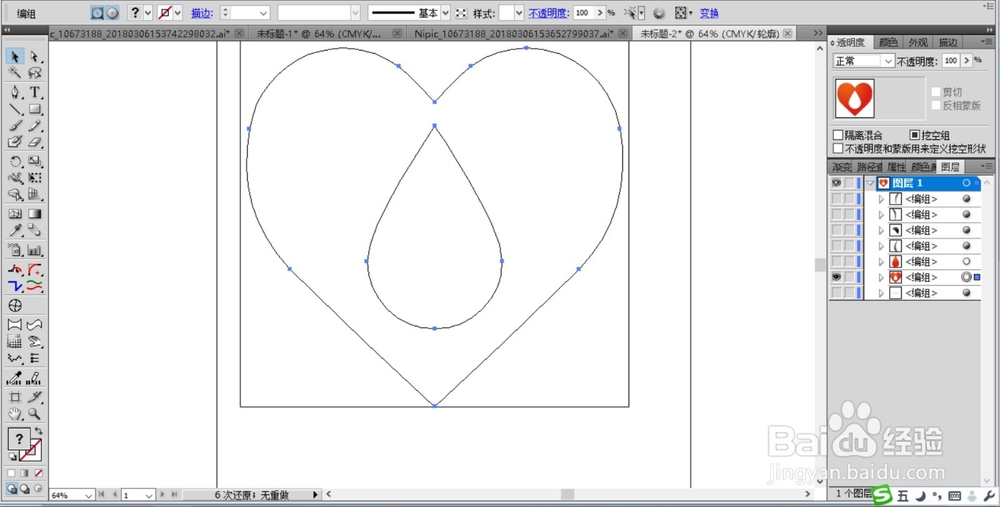Switch to the 属性 panel tab
The width and height of the screenshot is (1000, 507).
tap(896, 167)
